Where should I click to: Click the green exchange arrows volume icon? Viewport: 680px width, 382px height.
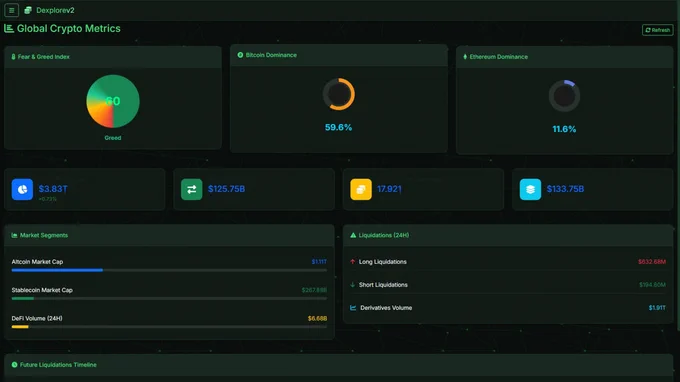pyautogui.click(x=192, y=189)
